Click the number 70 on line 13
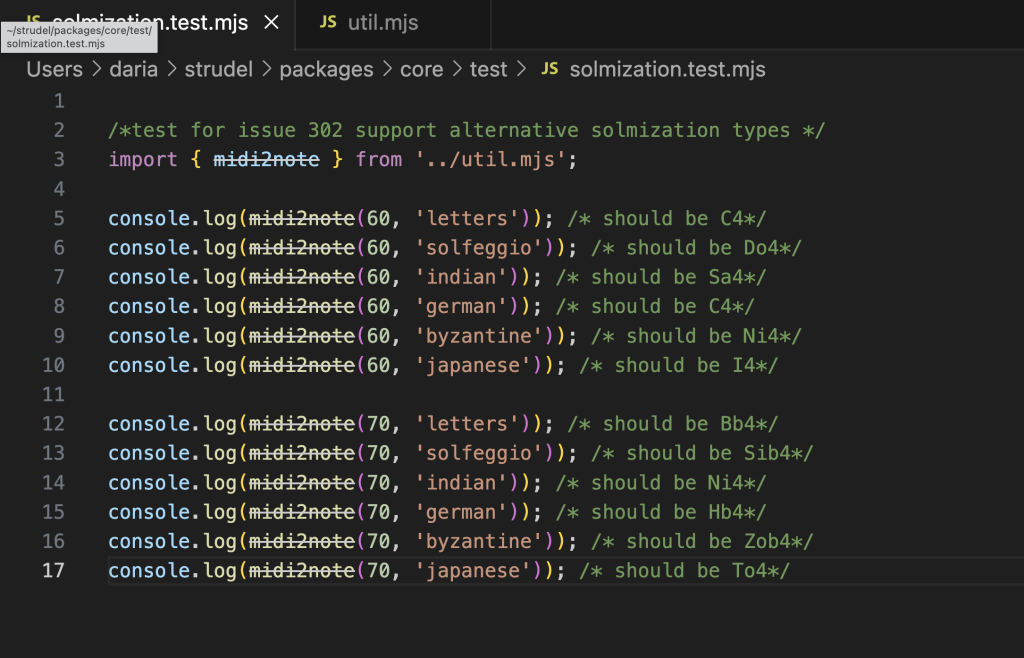 (378, 453)
